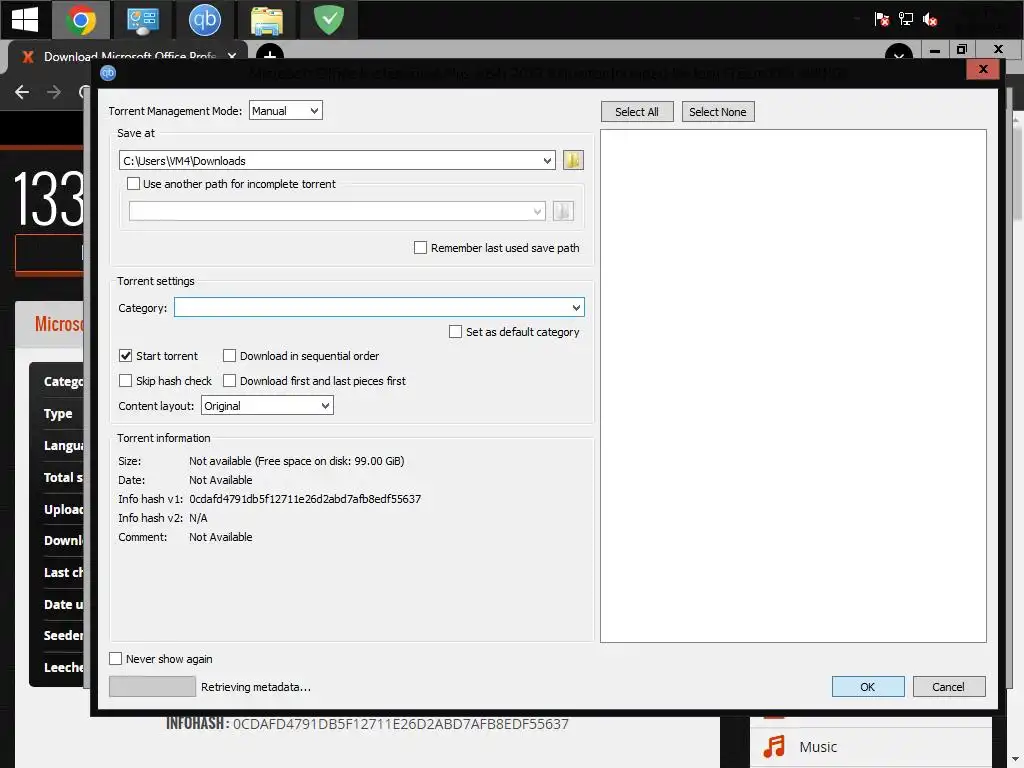This screenshot has height=768, width=1024.
Task: Enable Download in sequential order
Action: coord(229,356)
